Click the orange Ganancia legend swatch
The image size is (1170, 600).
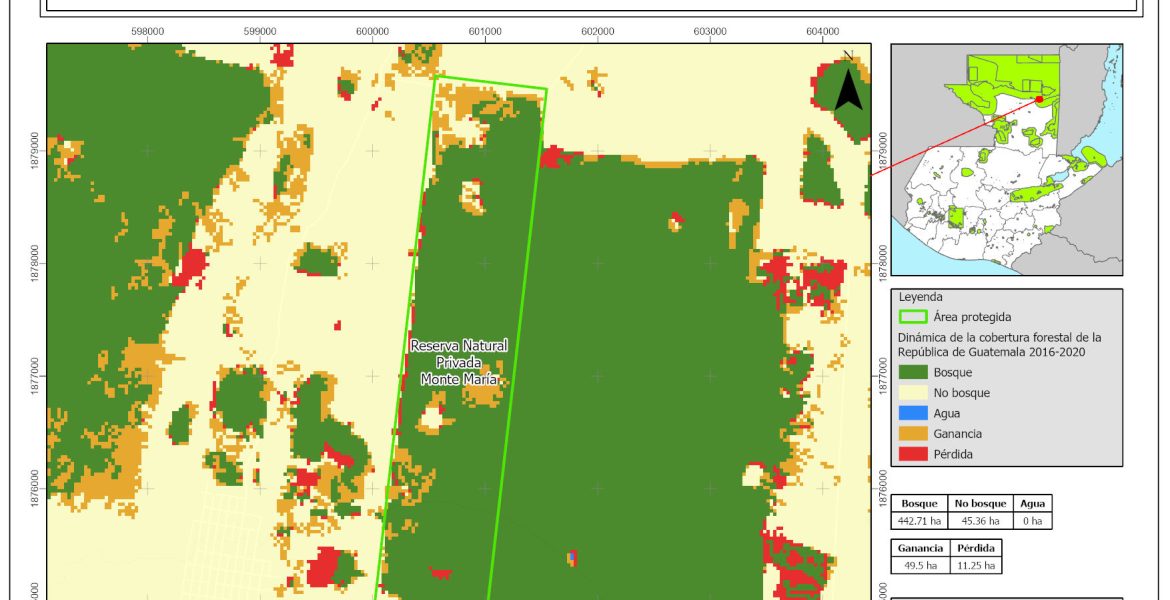(x=914, y=434)
